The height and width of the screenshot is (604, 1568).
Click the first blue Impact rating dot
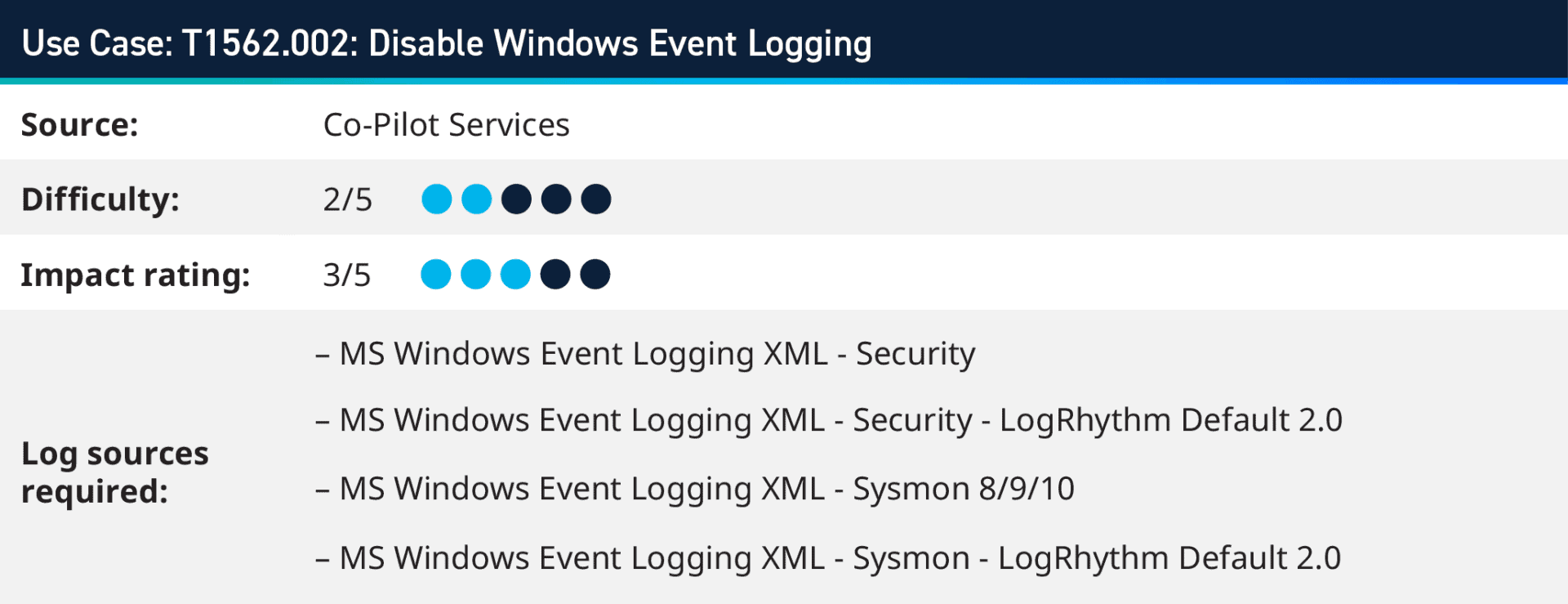coord(436,275)
